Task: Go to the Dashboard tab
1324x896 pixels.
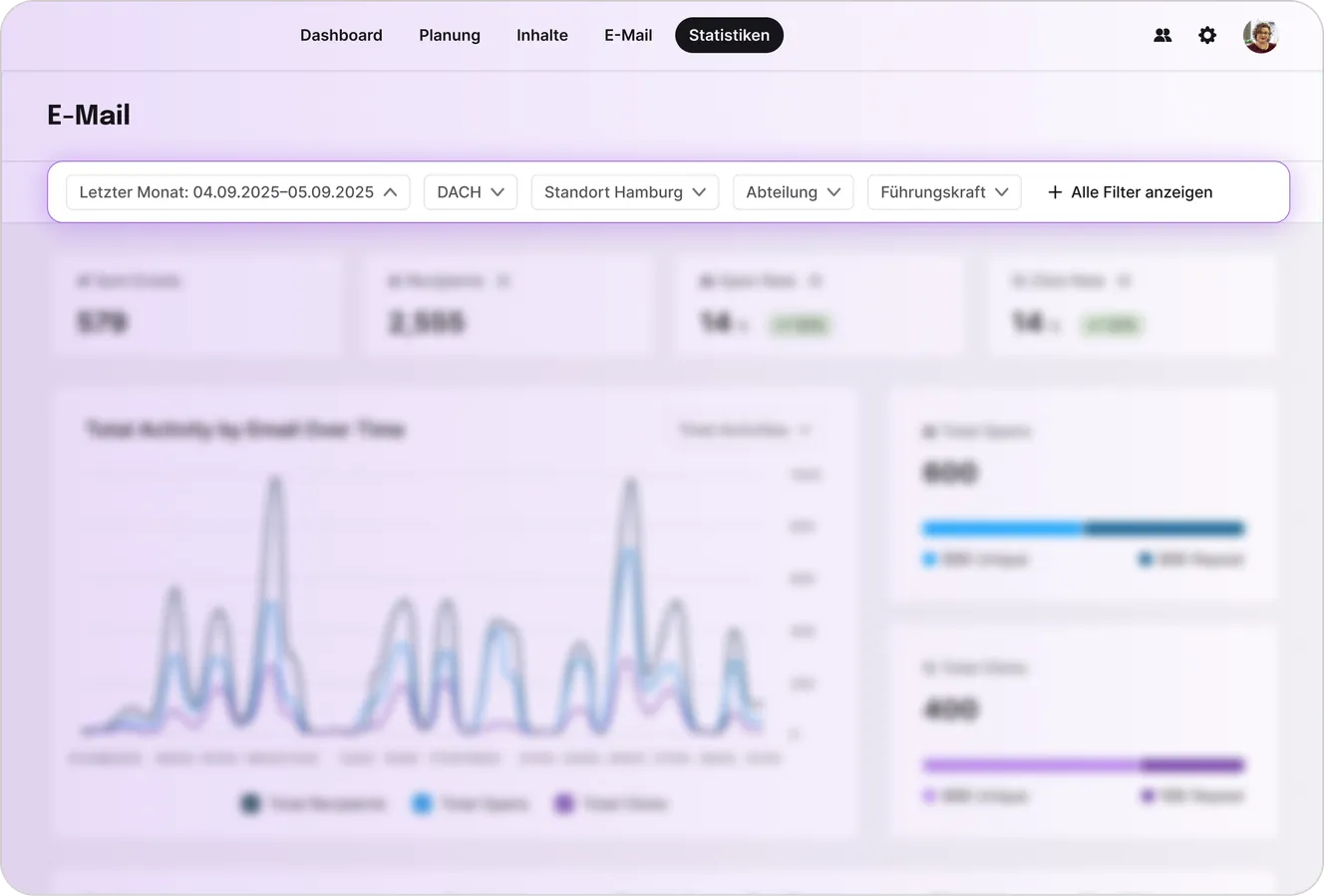Action: [x=341, y=35]
